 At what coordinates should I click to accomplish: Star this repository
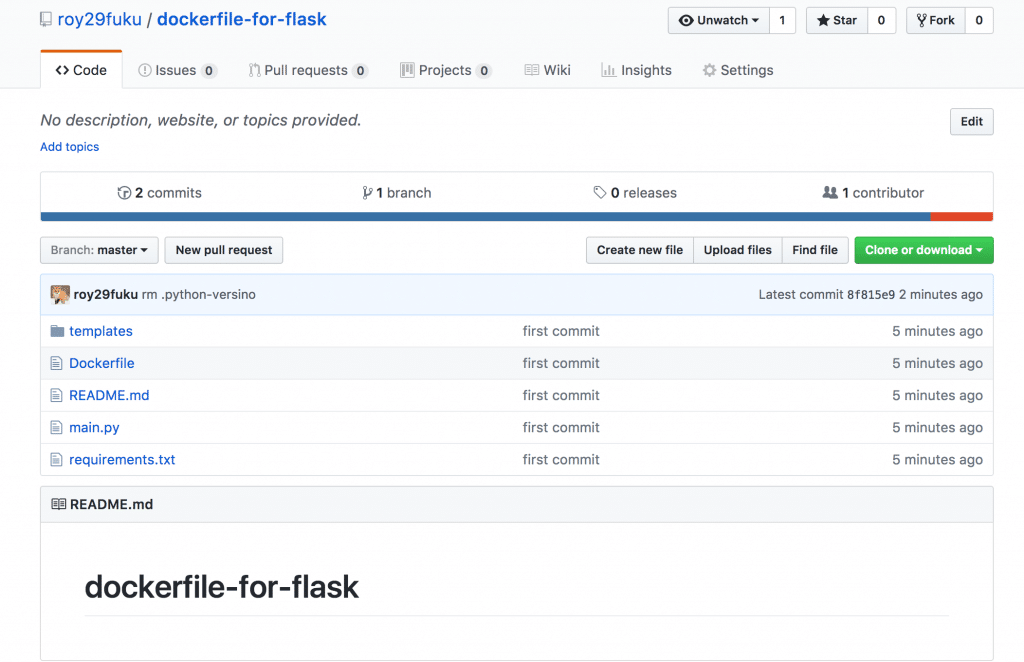point(837,20)
